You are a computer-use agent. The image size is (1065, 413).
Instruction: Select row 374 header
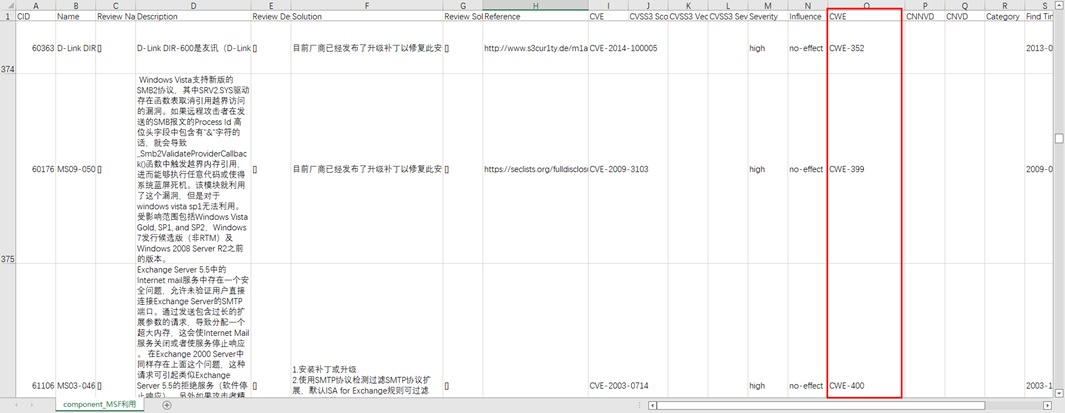tap(7, 48)
